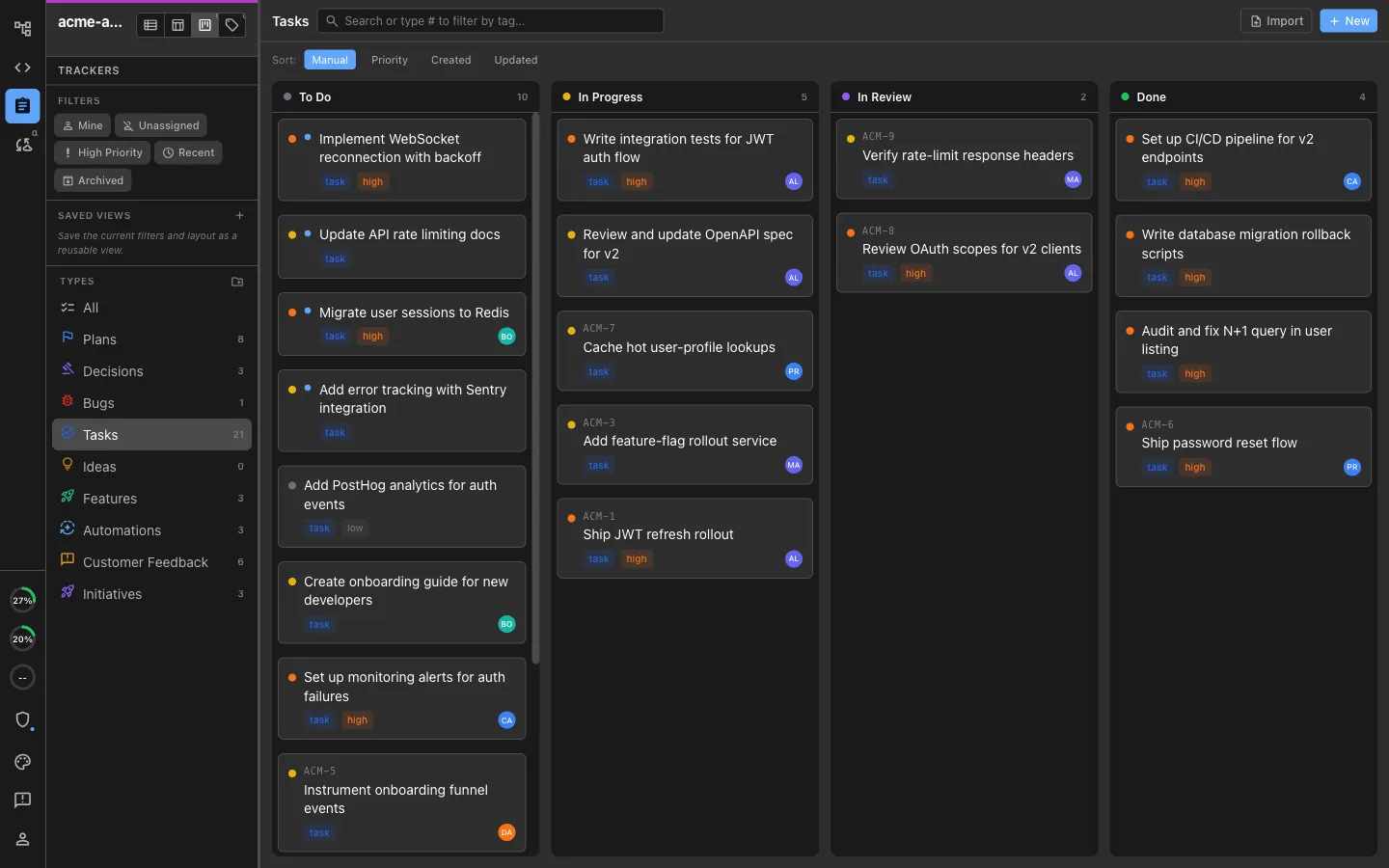Image resolution: width=1389 pixels, height=868 pixels.
Task: Open the Review and update OpenAPI spec card
Action: point(685,256)
